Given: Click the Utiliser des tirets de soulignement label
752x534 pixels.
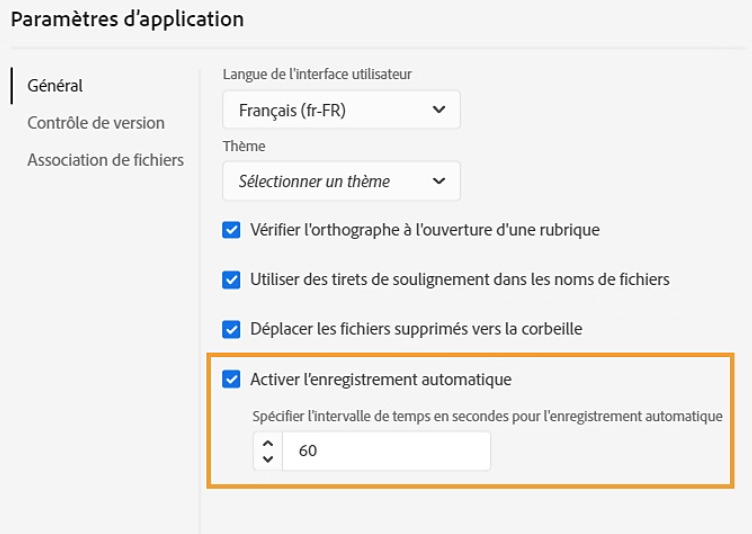Looking at the screenshot, I should tap(460, 280).
